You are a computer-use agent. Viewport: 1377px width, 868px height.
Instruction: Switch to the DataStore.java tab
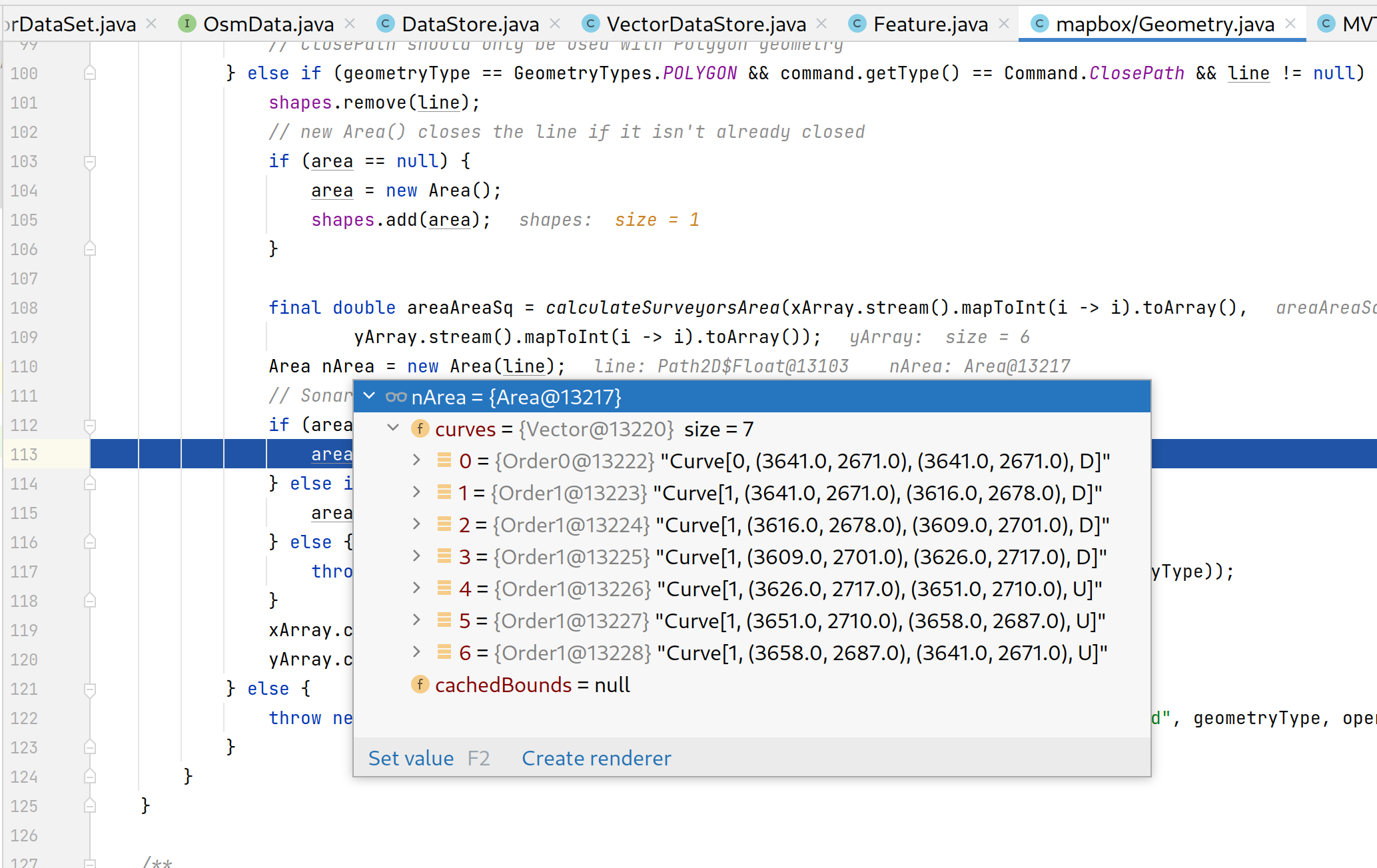pyautogui.click(x=470, y=24)
